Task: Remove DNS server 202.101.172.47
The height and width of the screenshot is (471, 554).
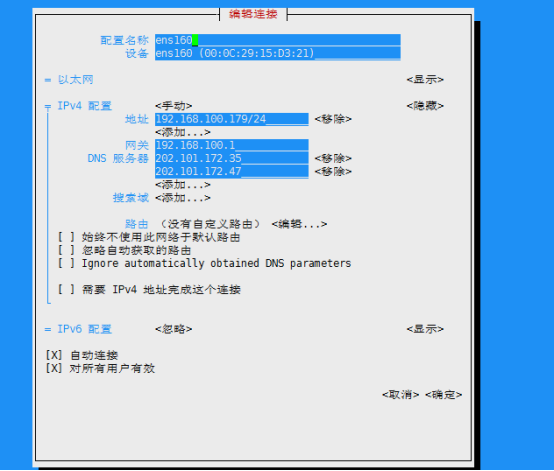Action: pos(333,171)
